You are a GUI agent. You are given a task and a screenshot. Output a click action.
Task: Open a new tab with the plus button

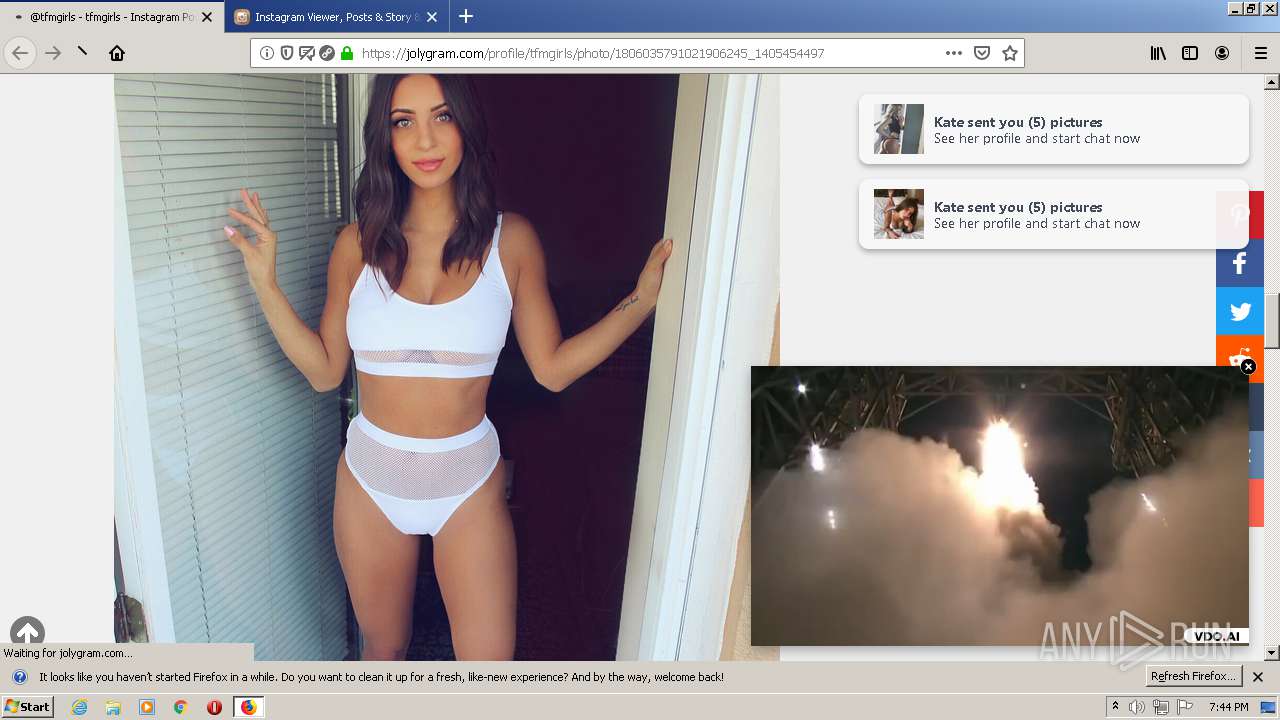[x=466, y=16]
